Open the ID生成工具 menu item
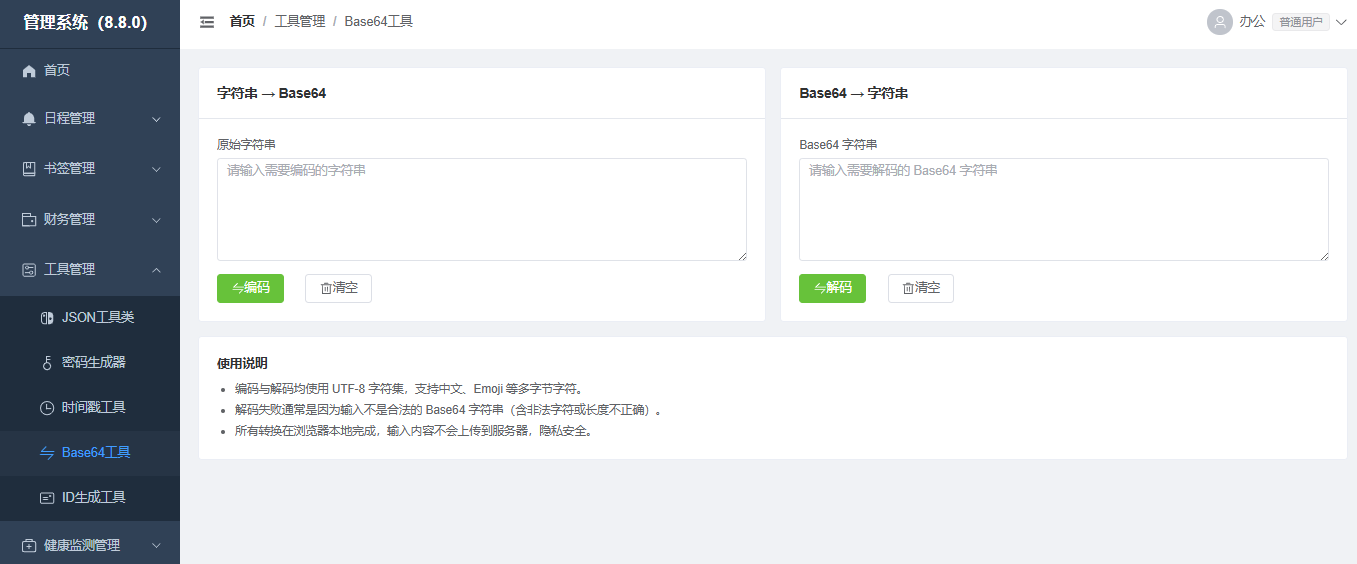 click(90, 498)
